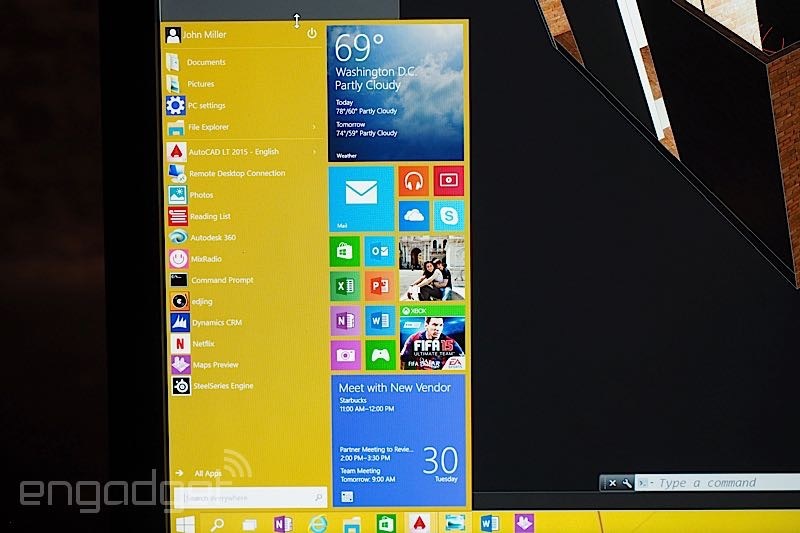Open the red Video tile
Viewport: 800px width, 533px height.
(x=449, y=181)
